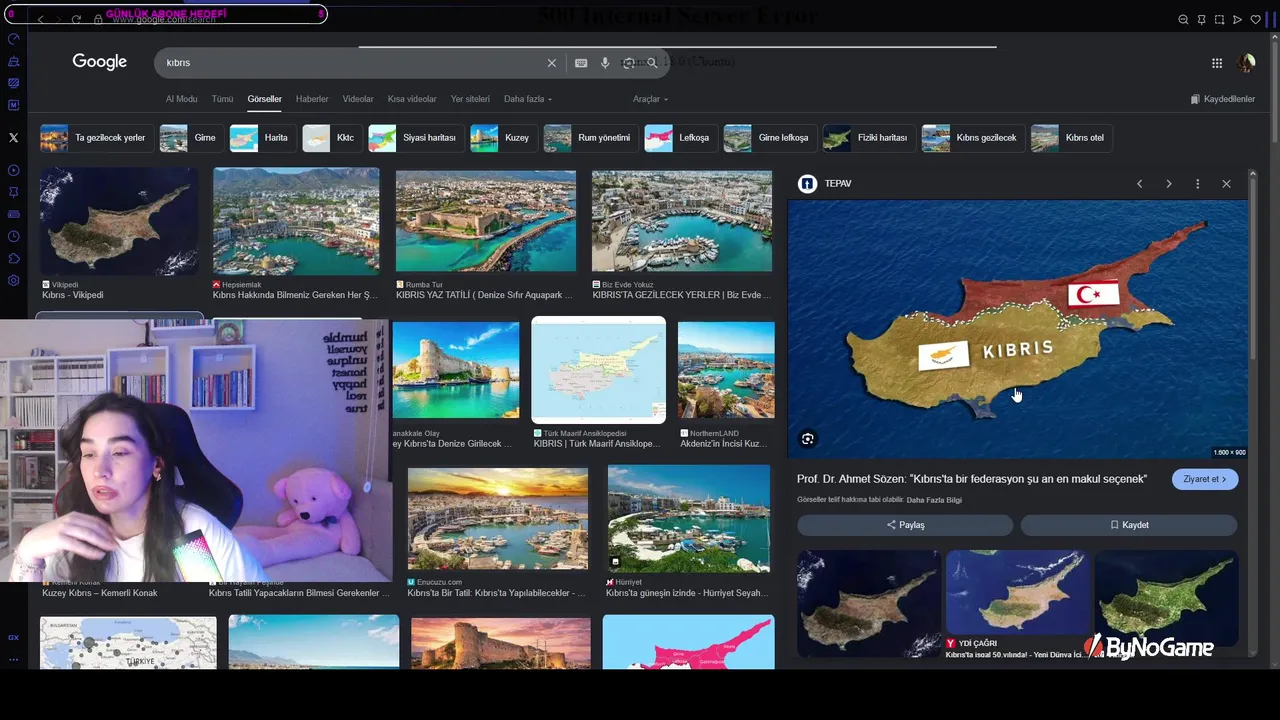Image resolution: width=1280 pixels, height=720 pixels.
Task: Apply the Kuzey filter chip
Action: click(x=503, y=138)
